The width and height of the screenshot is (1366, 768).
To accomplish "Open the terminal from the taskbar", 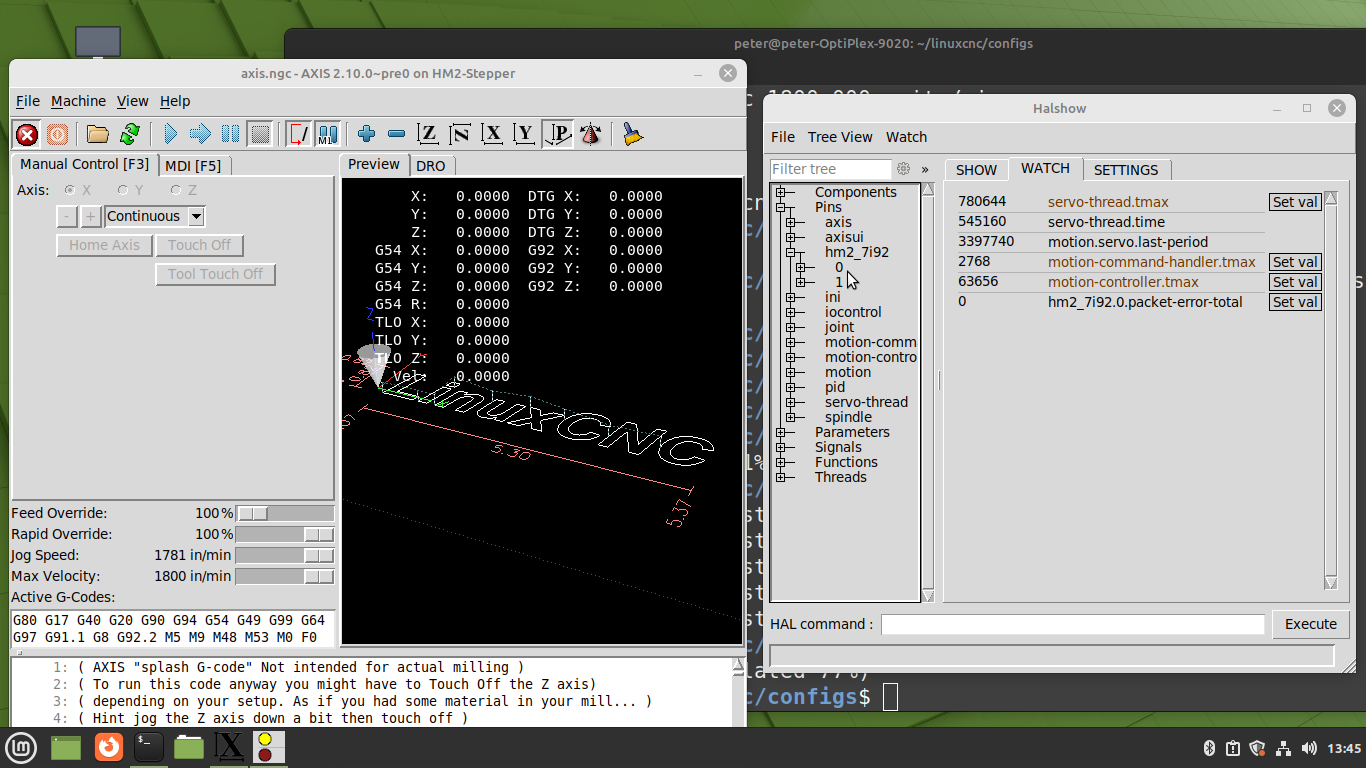I will point(149,747).
